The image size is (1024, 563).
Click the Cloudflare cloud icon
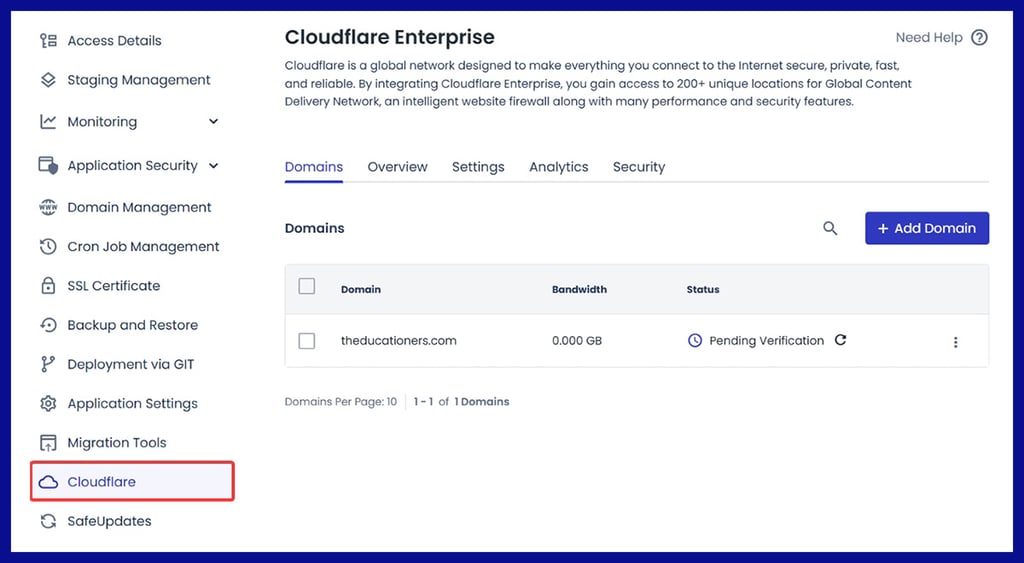[x=48, y=482]
